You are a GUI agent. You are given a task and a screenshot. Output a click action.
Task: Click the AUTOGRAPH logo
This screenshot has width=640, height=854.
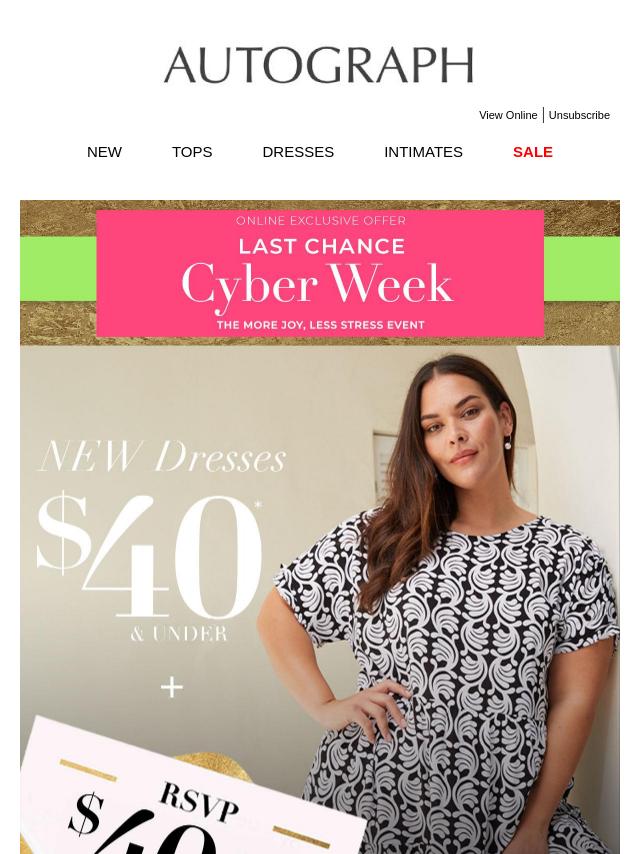coord(319,65)
